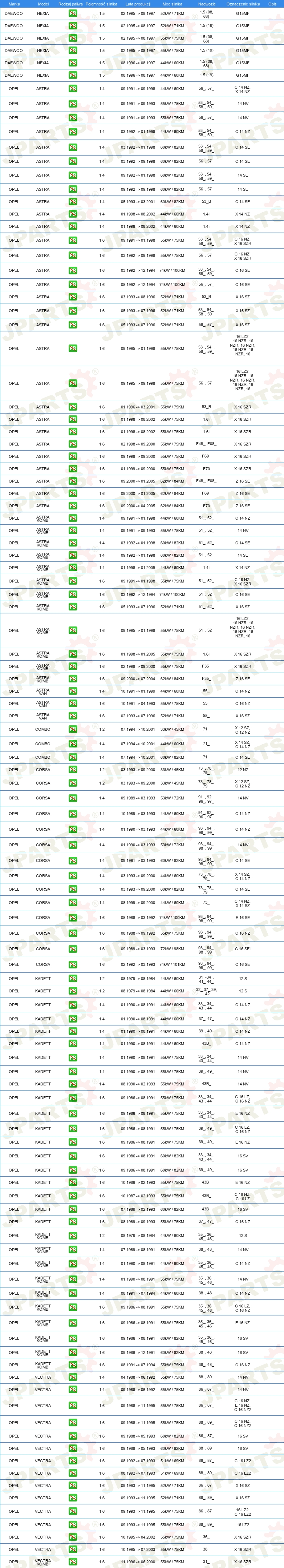Viewport: 284px width, 1568px height.
Task: Click the Moc silnika column header
Action: click(172, 4)
